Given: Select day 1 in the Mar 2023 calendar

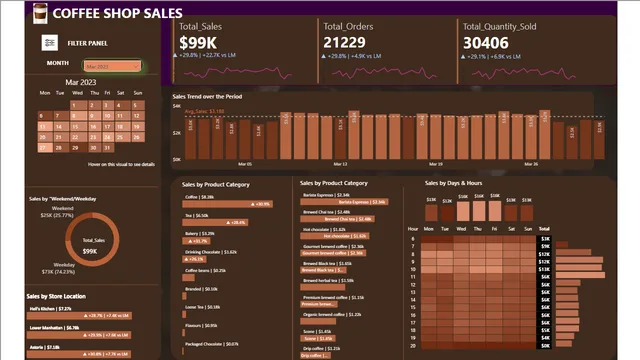Looking at the screenshot, I should pyautogui.click(x=78, y=105).
